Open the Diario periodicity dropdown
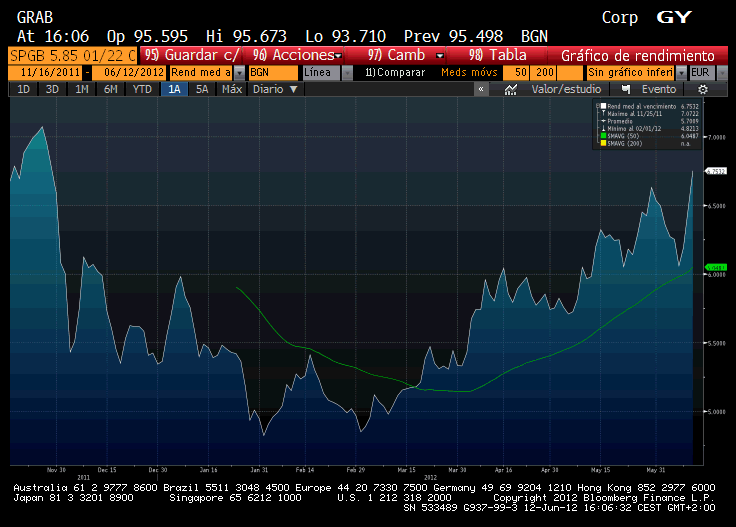 276,89
